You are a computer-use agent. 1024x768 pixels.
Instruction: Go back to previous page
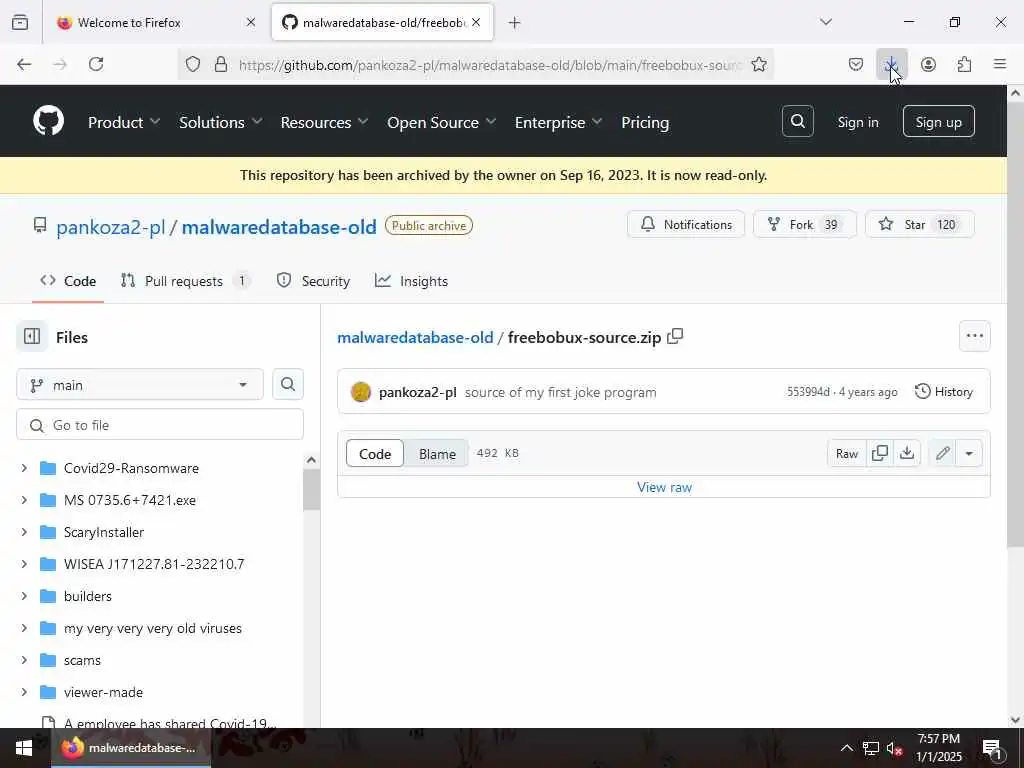tap(24, 64)
